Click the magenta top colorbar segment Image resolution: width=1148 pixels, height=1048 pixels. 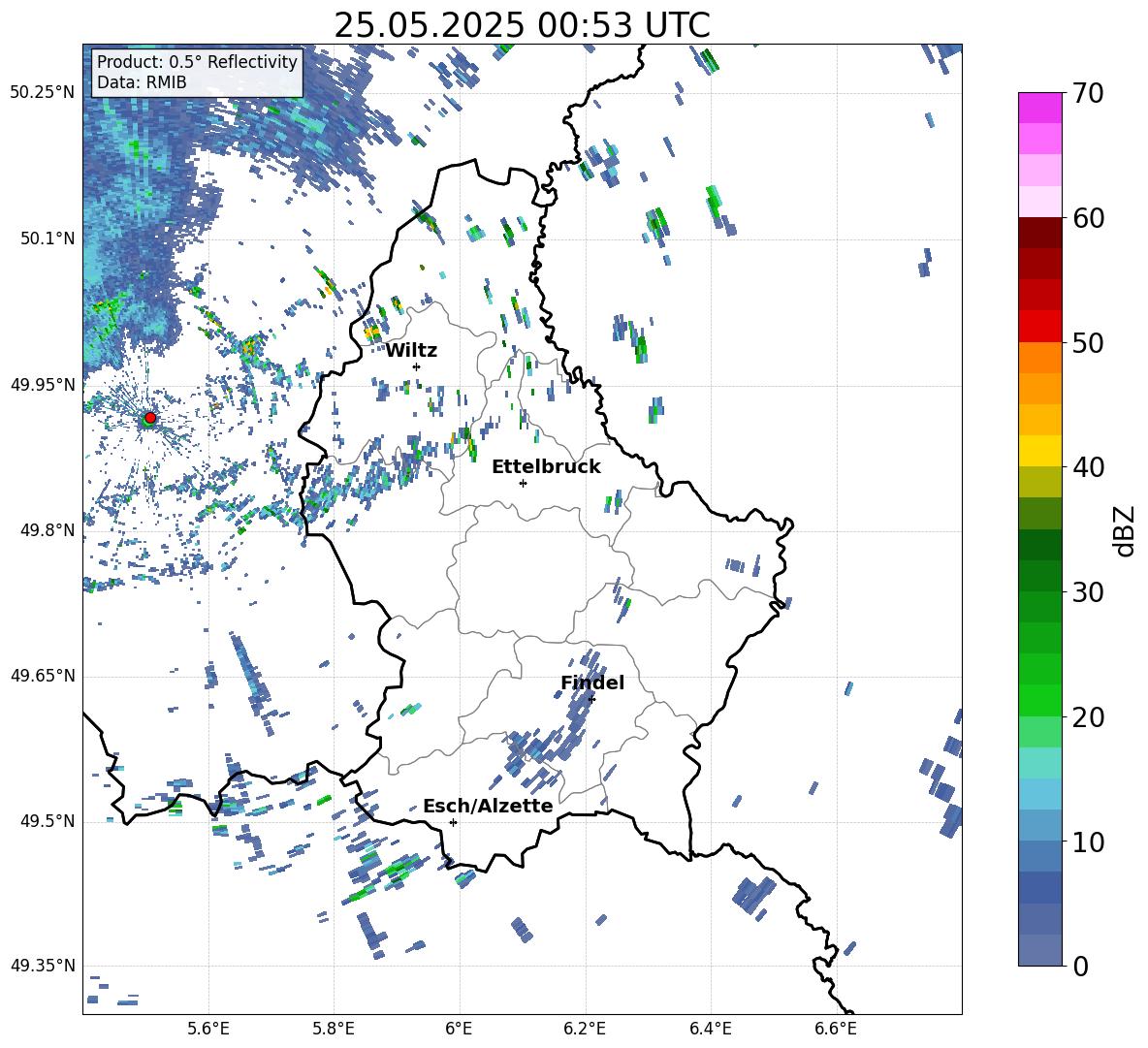pyautogui.click(x=1039, y=108)
